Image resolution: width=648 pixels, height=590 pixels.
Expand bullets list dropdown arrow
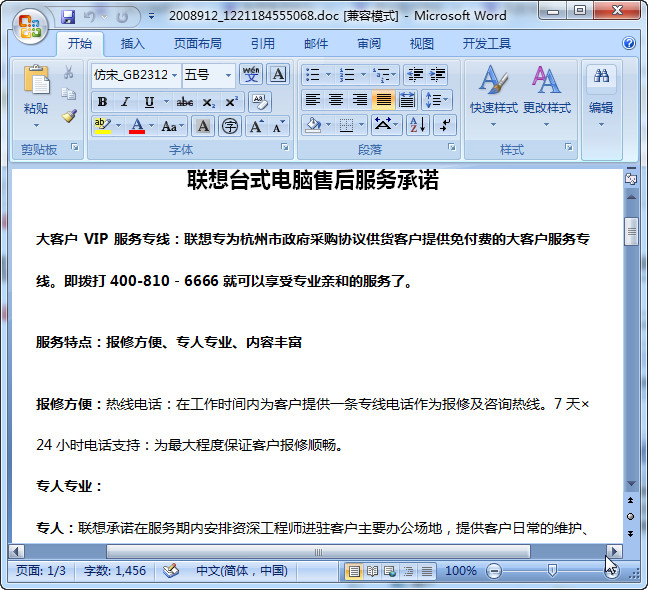tap(329, 75)
